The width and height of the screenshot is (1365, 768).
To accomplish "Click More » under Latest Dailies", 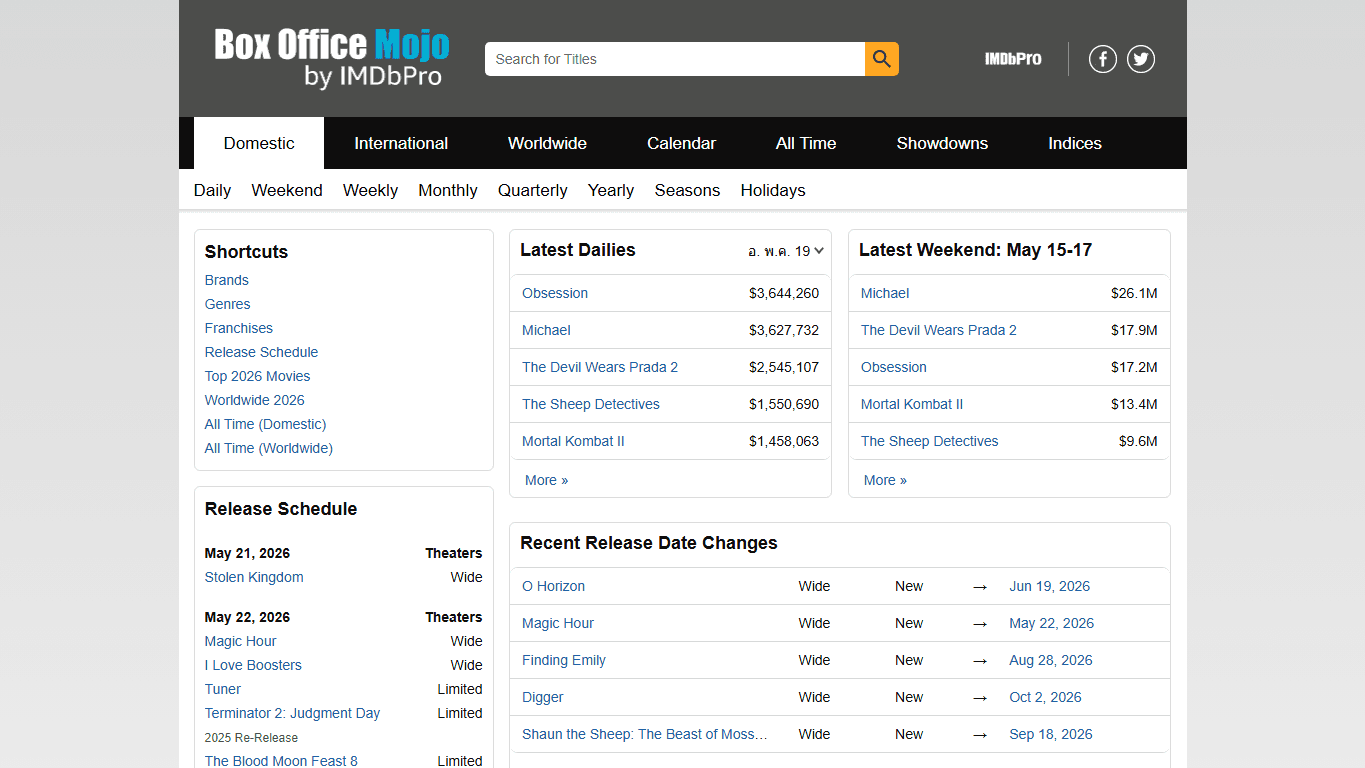I will point(546,480).
